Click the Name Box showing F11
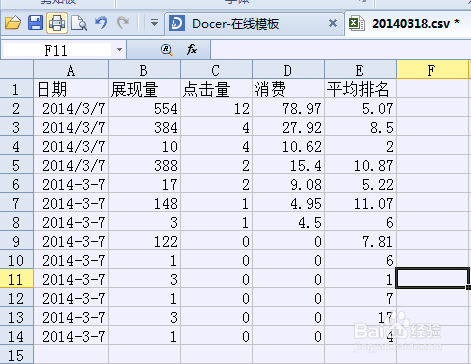Screen dimensions: 471x364 tap(57, 50)
